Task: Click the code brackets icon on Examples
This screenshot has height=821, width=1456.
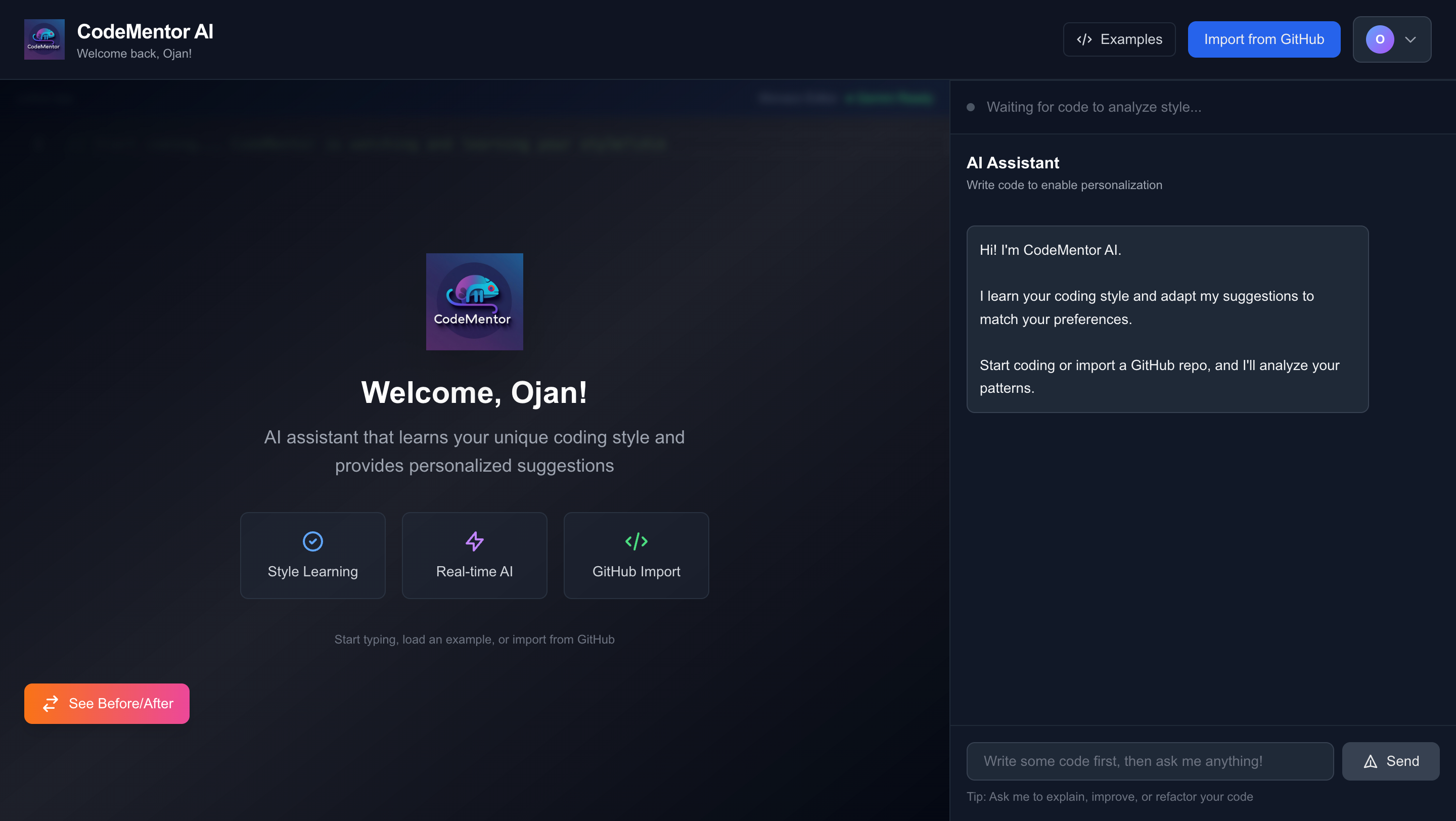Action: click(x=1083, y=39)
